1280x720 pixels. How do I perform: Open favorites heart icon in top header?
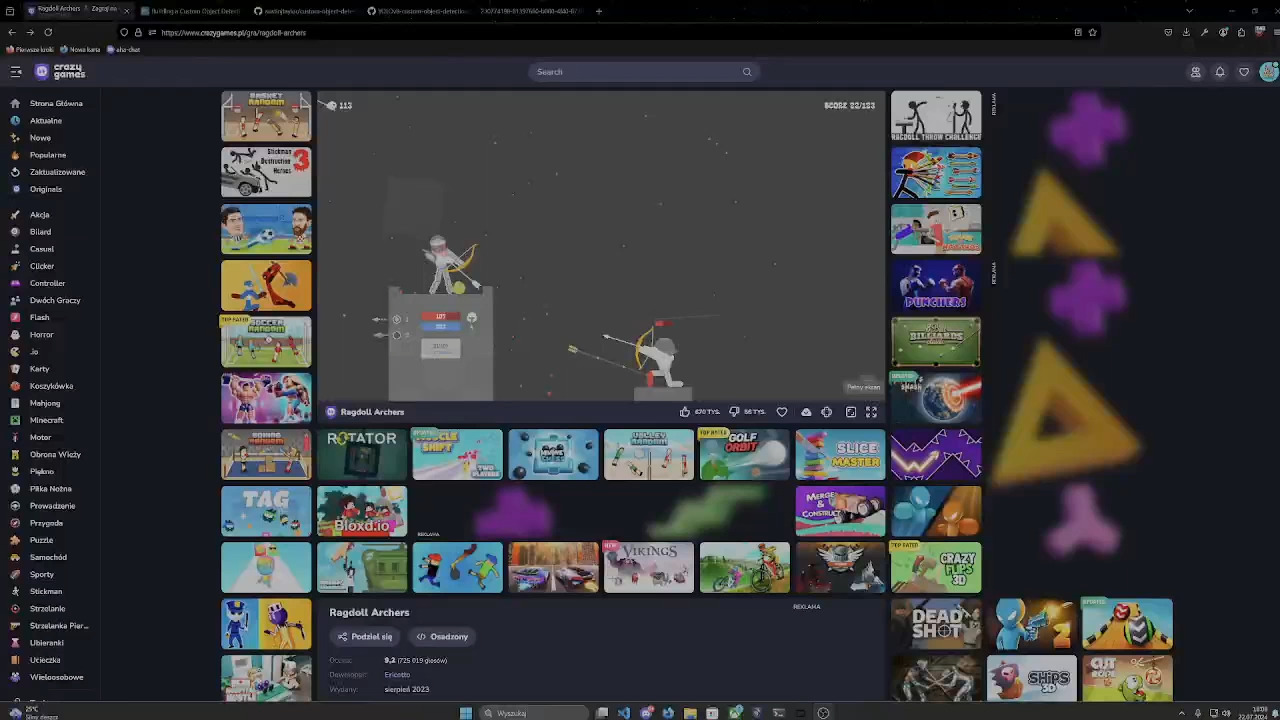(1244, 72)
